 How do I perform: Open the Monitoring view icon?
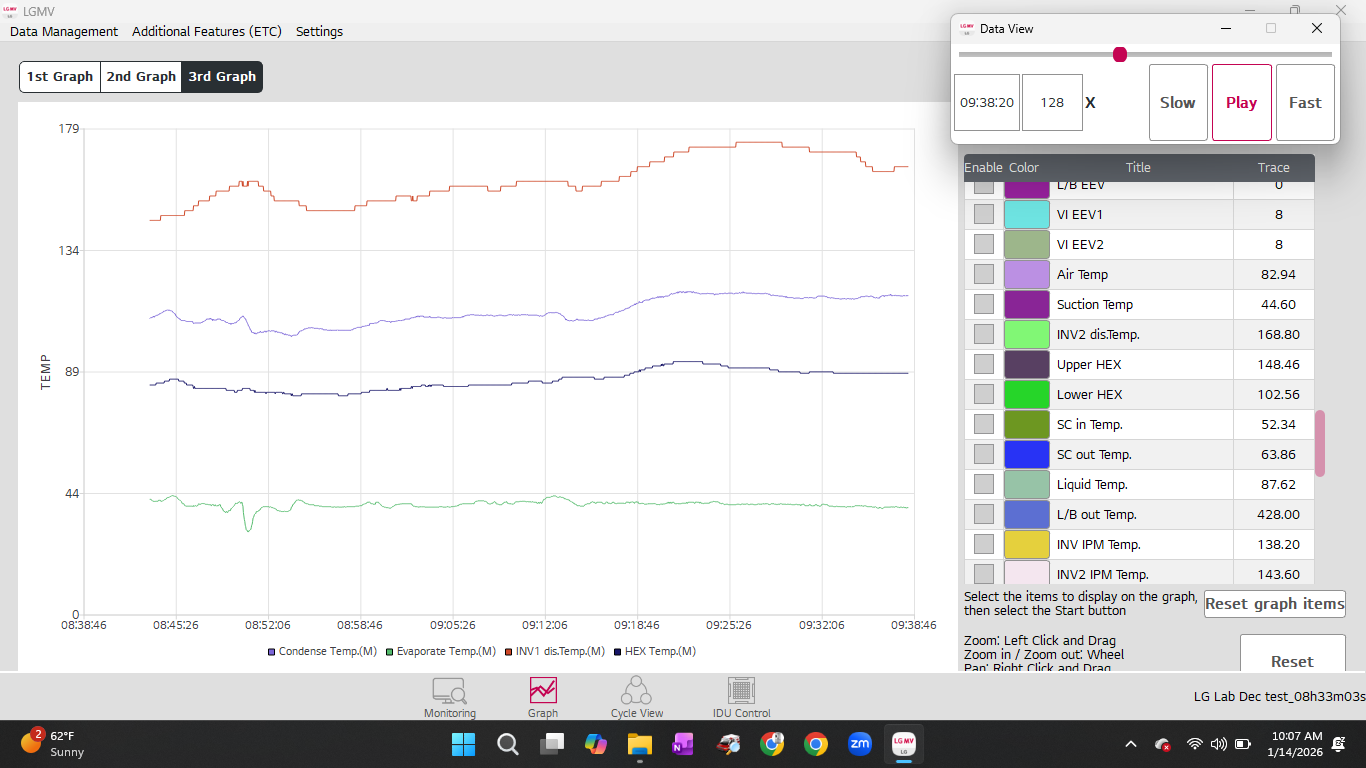449,697
